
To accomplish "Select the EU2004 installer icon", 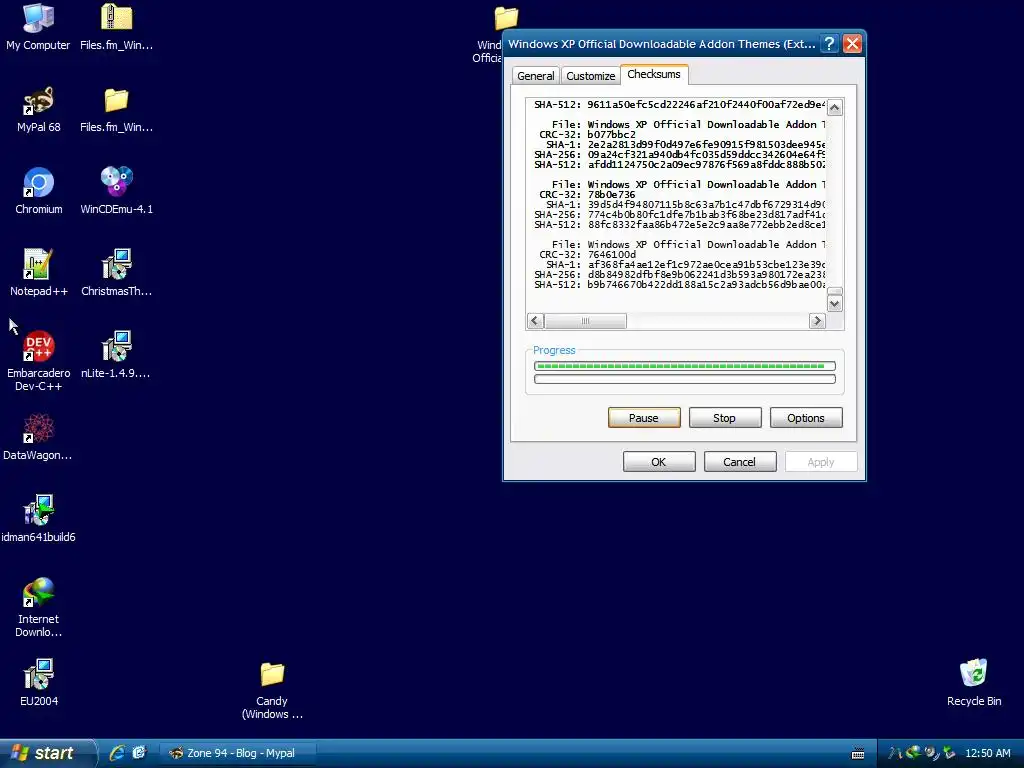I will pyautogui.click(x=39, y=683).
